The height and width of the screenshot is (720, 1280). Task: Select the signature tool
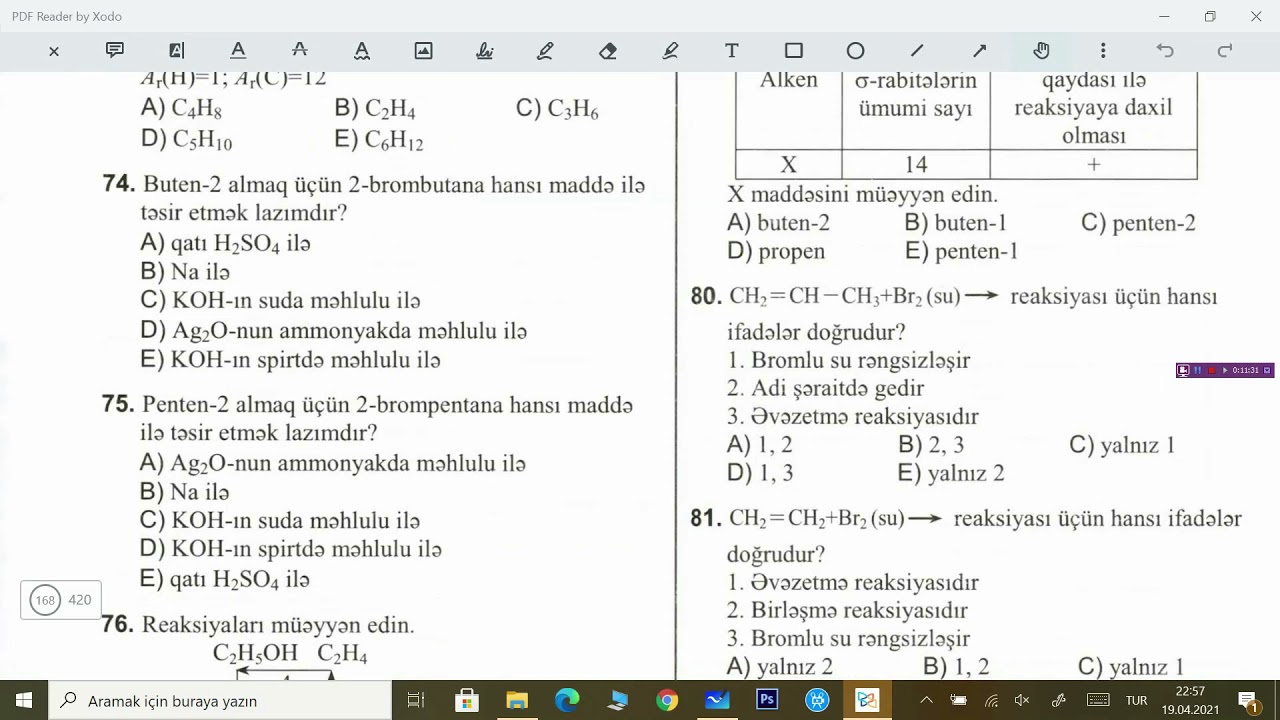tap(485, 50)
